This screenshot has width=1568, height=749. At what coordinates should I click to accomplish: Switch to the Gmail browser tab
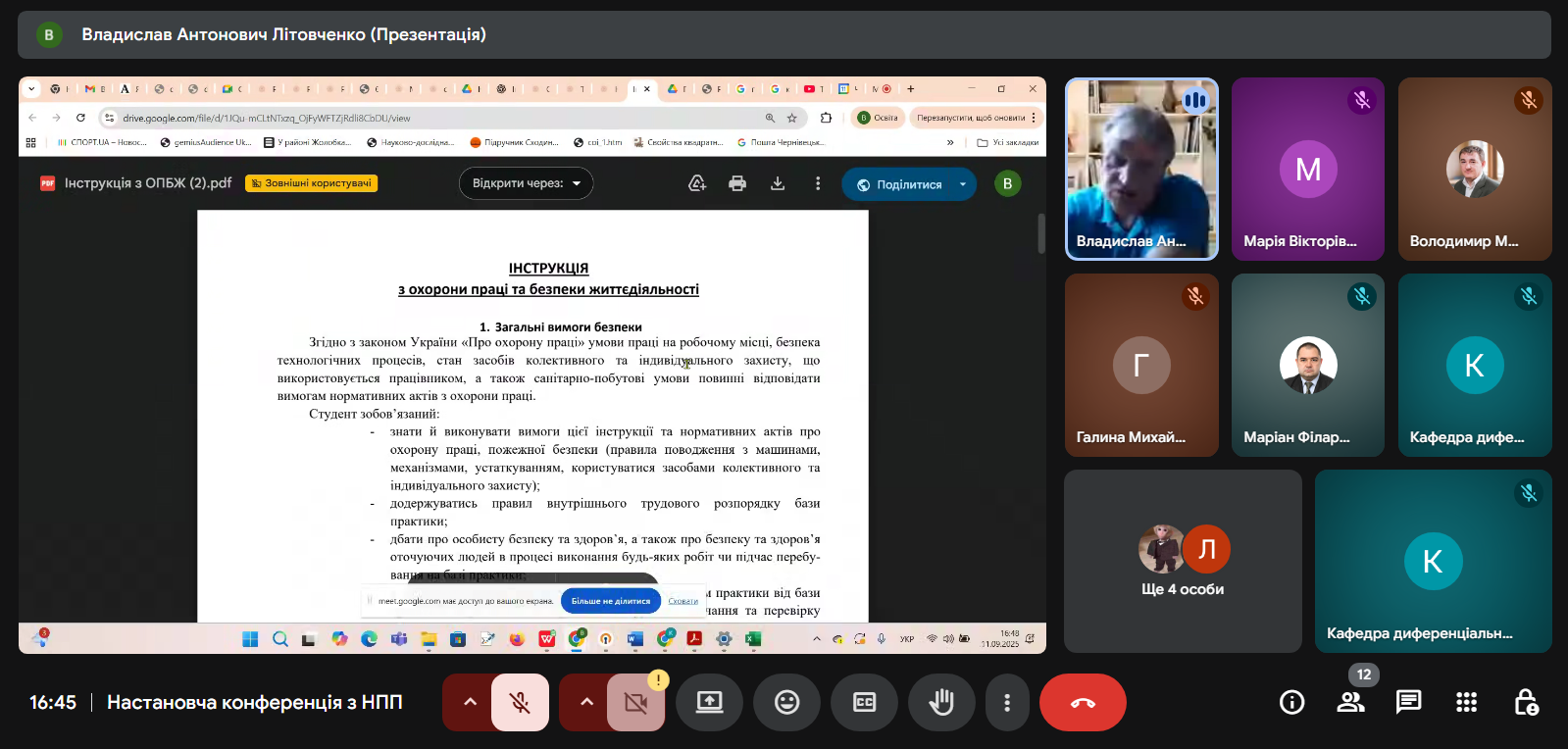pos(94,88)
